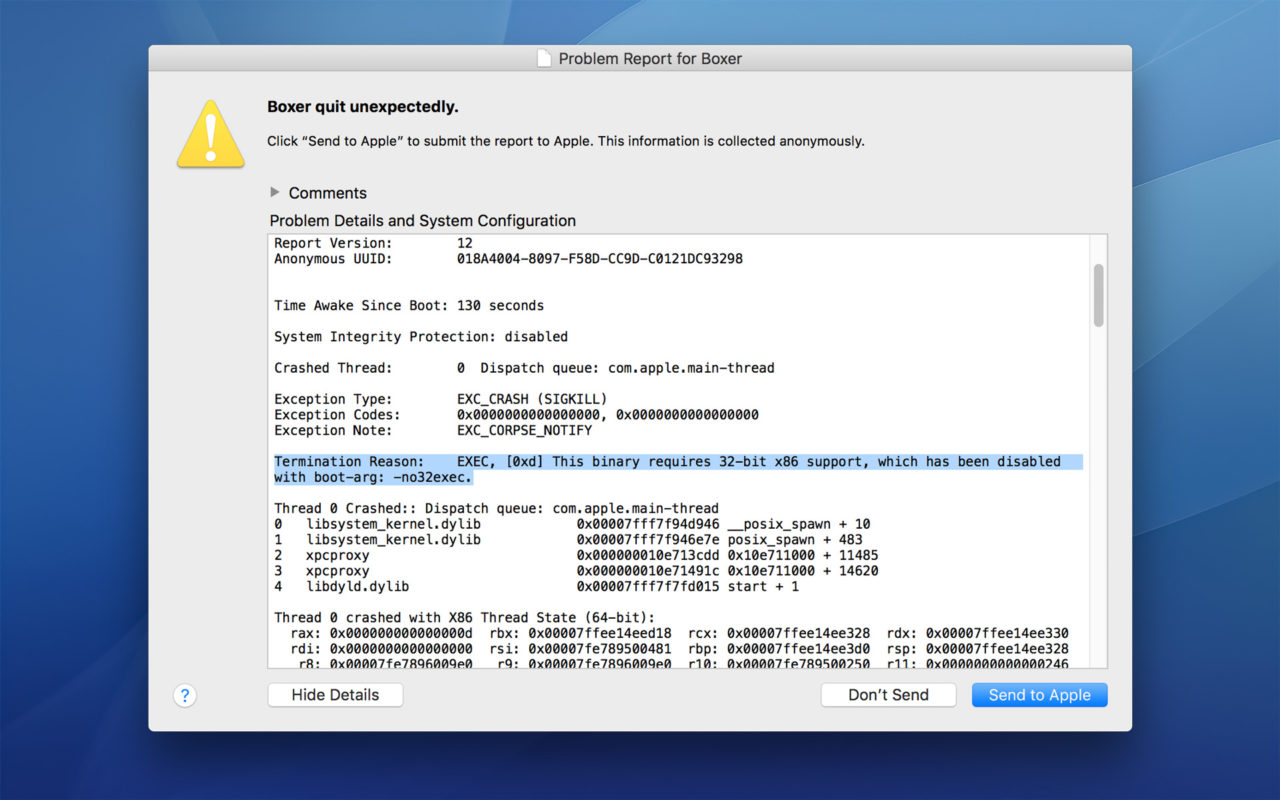Click the "Thread 0 Crashed::" header line
Image resolution: width=1280 pixels, height=800 pixels.
496,508
